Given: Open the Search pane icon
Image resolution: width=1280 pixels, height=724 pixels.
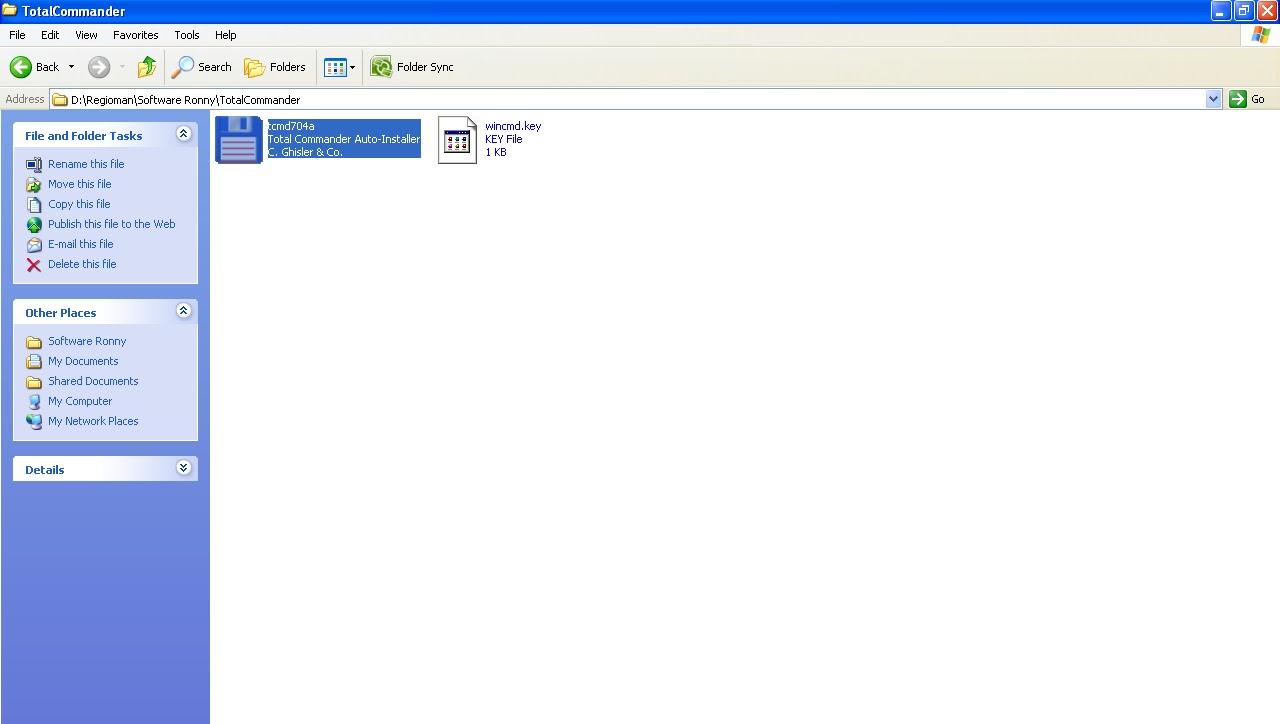Looking at the screenshot, I should [185, 67].
